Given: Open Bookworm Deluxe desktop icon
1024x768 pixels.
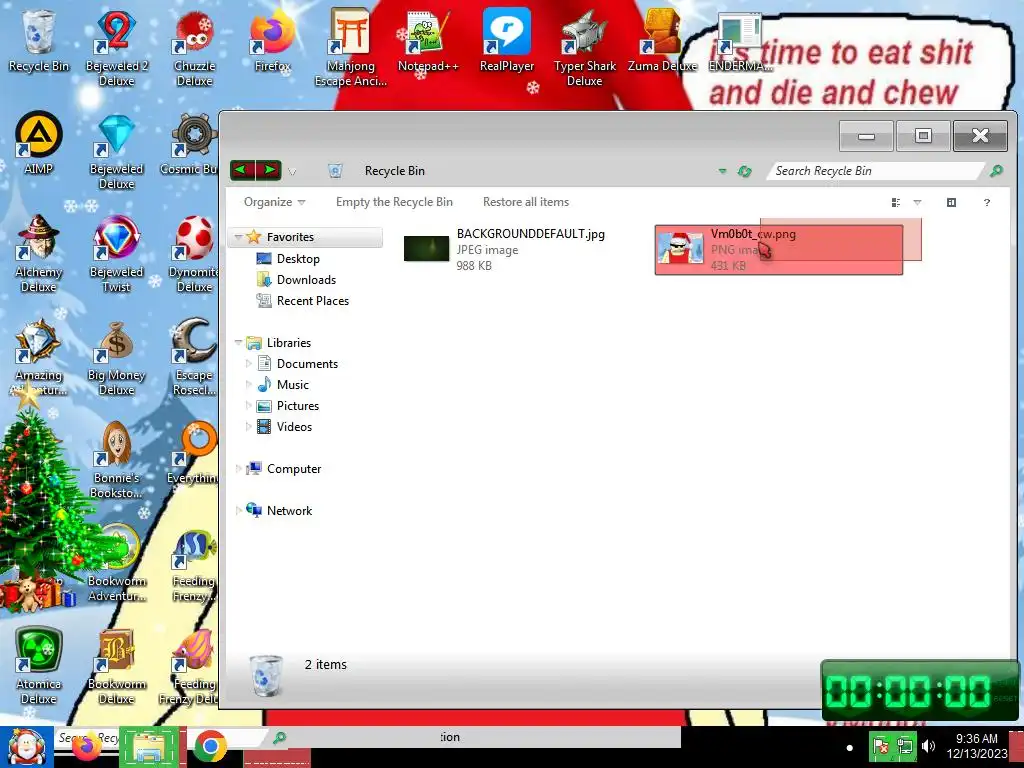Looking at the screenshot, I should tap(116, 665).
